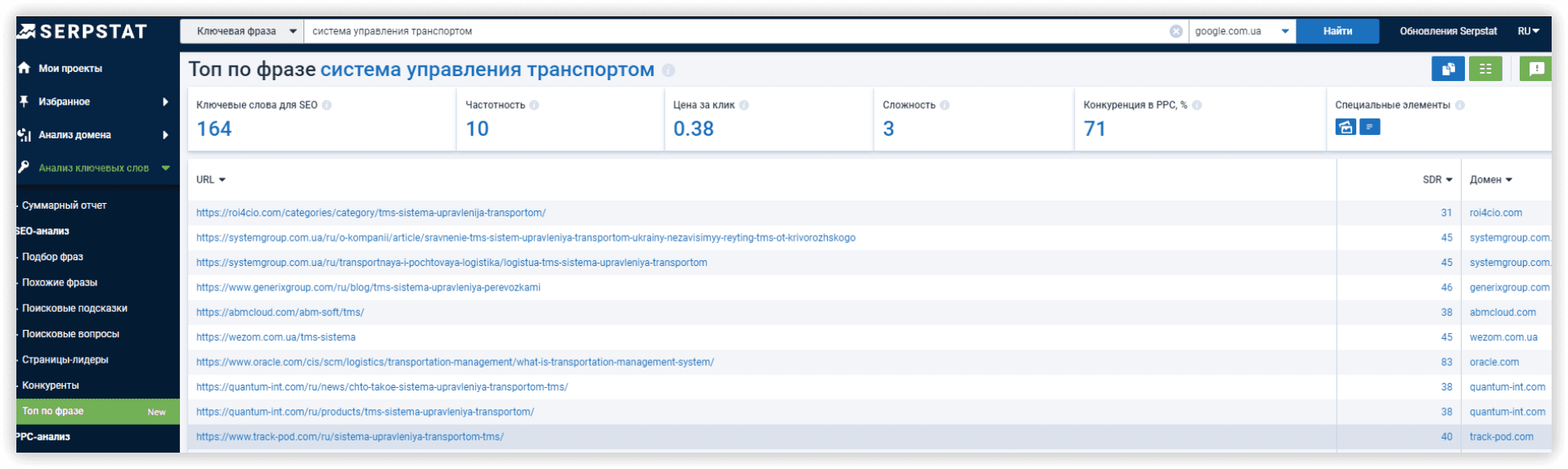Click the wezom.com.ua domain link
Screen dimensions: 1568x469
1503,337
